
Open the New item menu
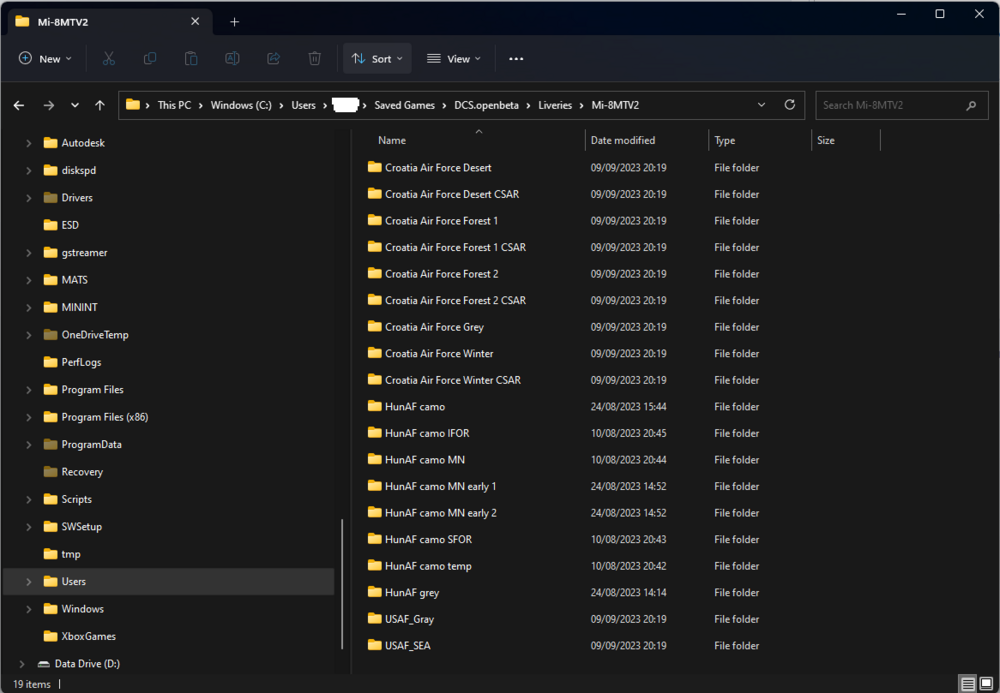click(x=45, y=59)
